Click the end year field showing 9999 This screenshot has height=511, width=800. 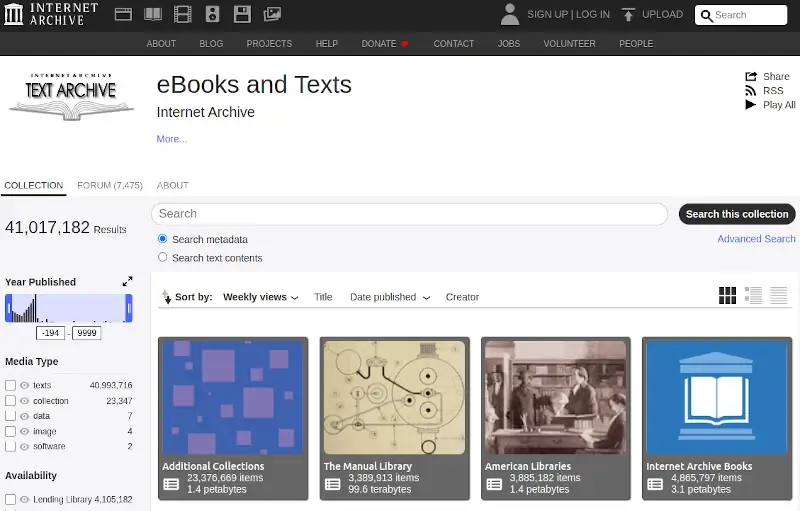(x=87, y=333)
